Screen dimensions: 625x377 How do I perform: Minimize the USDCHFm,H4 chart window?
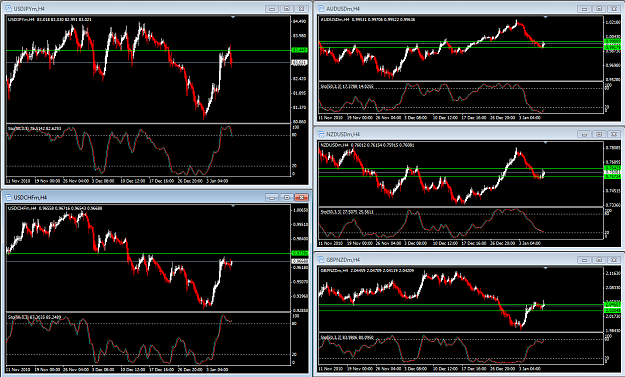(272, 197)
